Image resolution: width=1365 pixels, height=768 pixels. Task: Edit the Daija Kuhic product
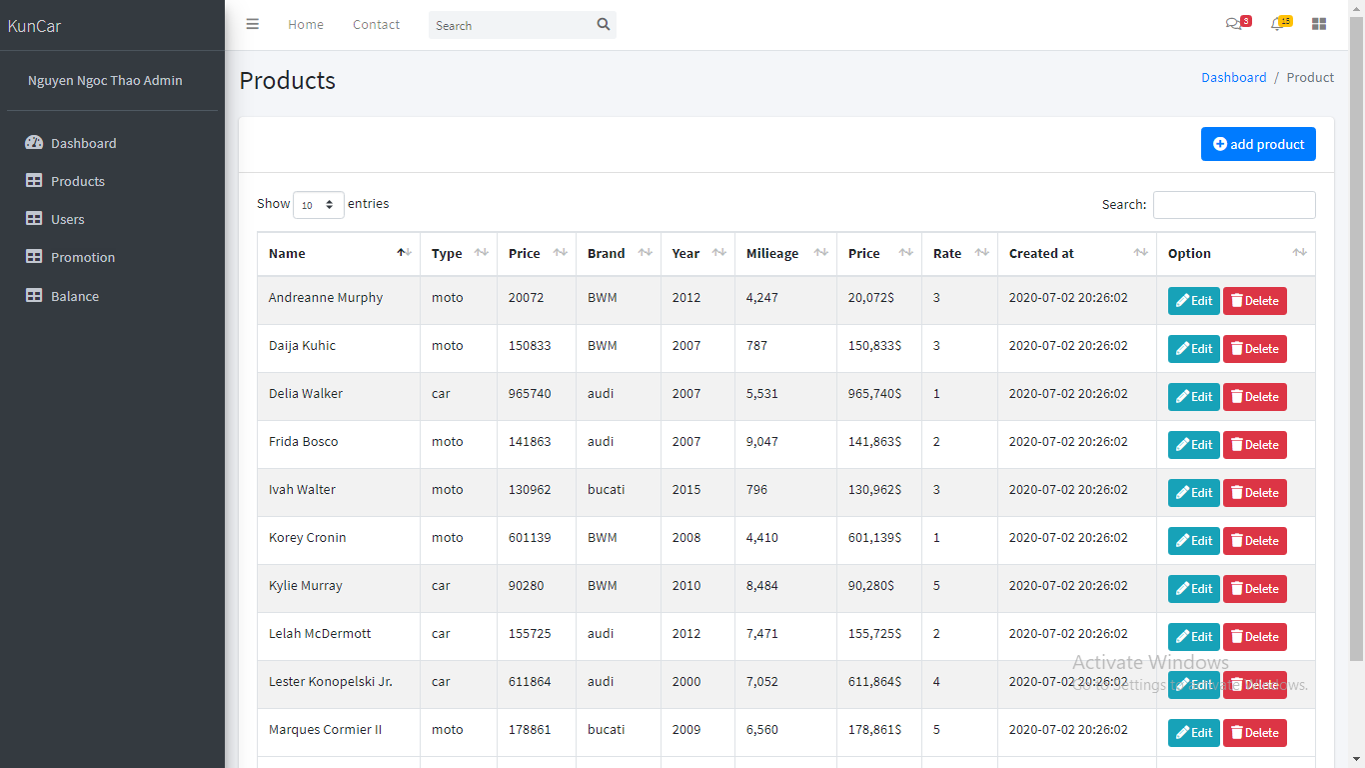point(1194,349)
